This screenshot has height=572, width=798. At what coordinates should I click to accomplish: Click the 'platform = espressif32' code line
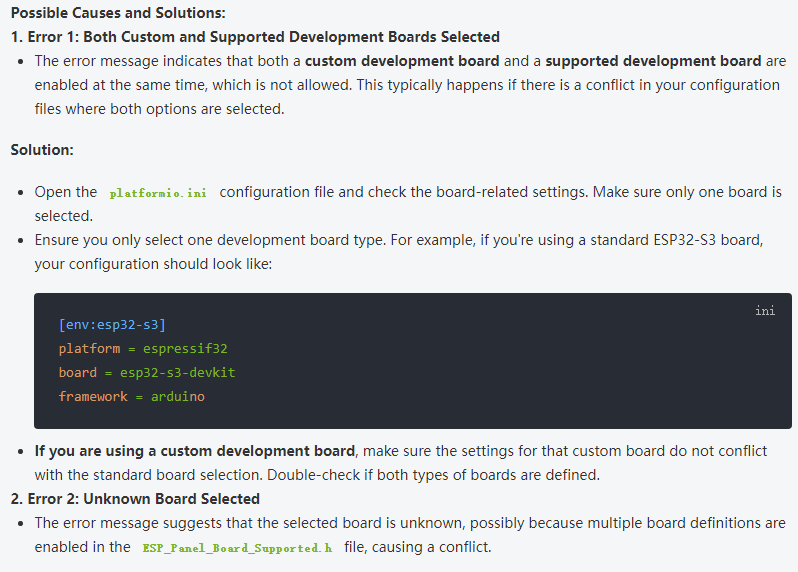point(143,349)
